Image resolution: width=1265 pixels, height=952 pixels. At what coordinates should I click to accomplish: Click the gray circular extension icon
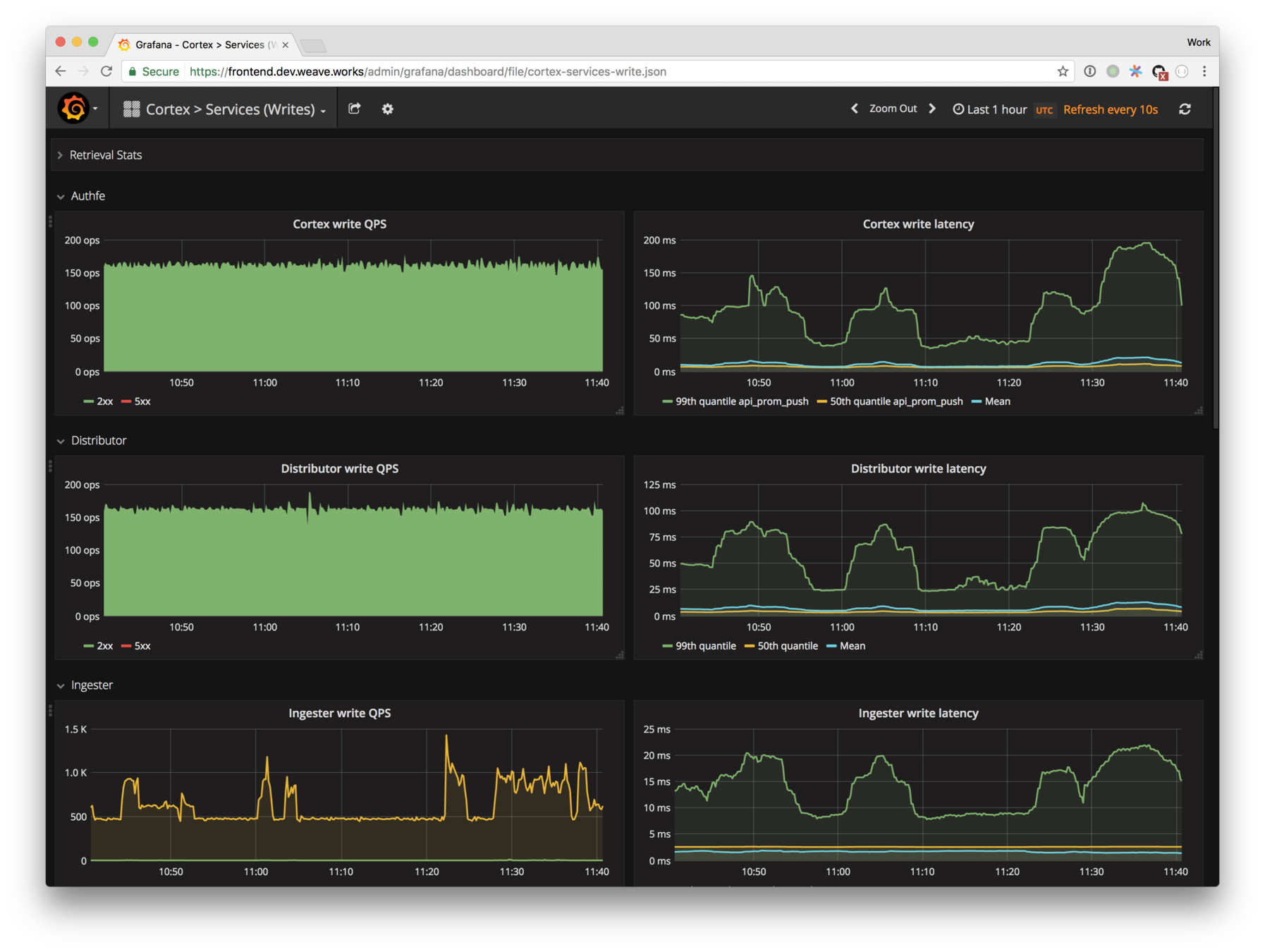tap(1182, 71)
